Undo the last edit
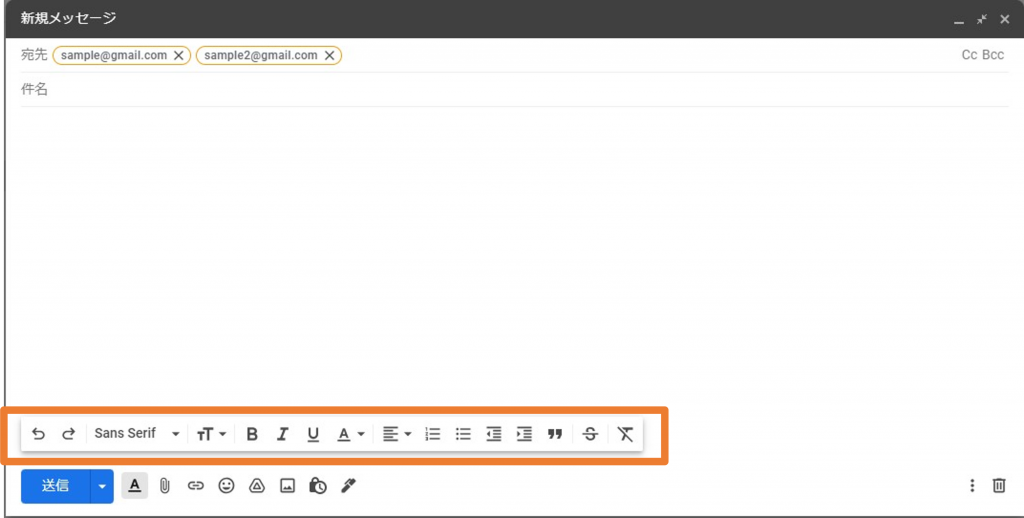 coord(39,434)
